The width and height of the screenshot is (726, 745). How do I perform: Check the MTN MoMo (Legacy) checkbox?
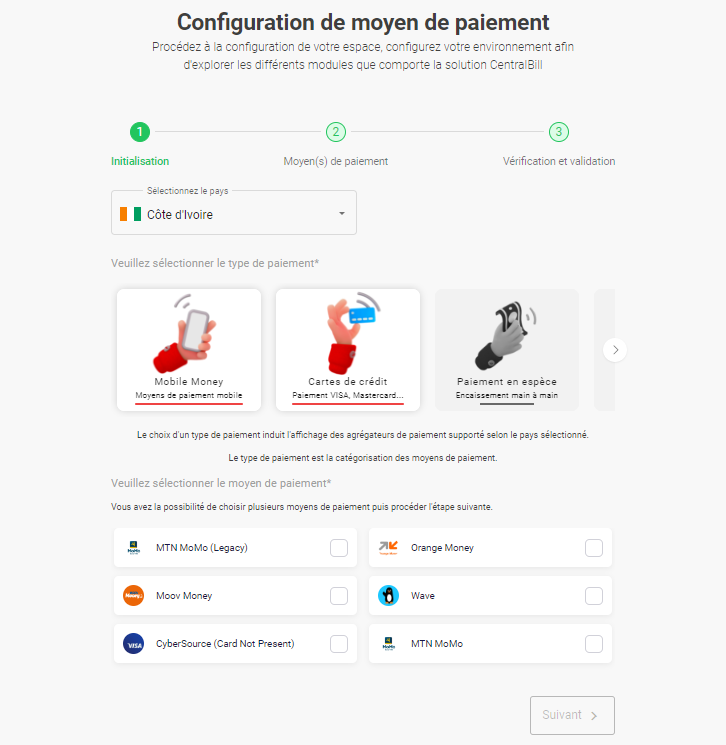(339, 548)
